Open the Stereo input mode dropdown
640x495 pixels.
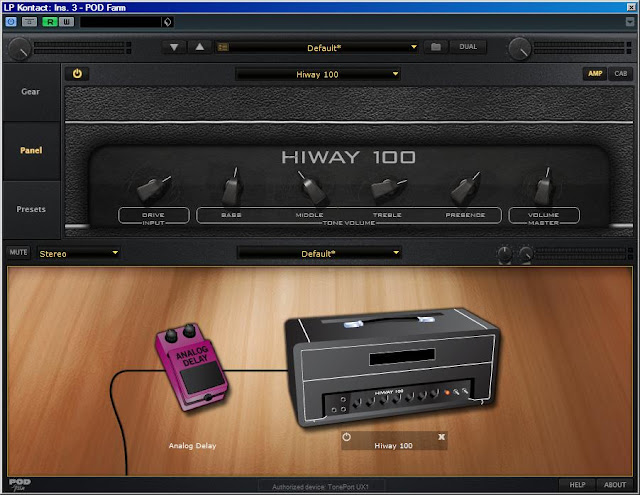click(78, 253)
